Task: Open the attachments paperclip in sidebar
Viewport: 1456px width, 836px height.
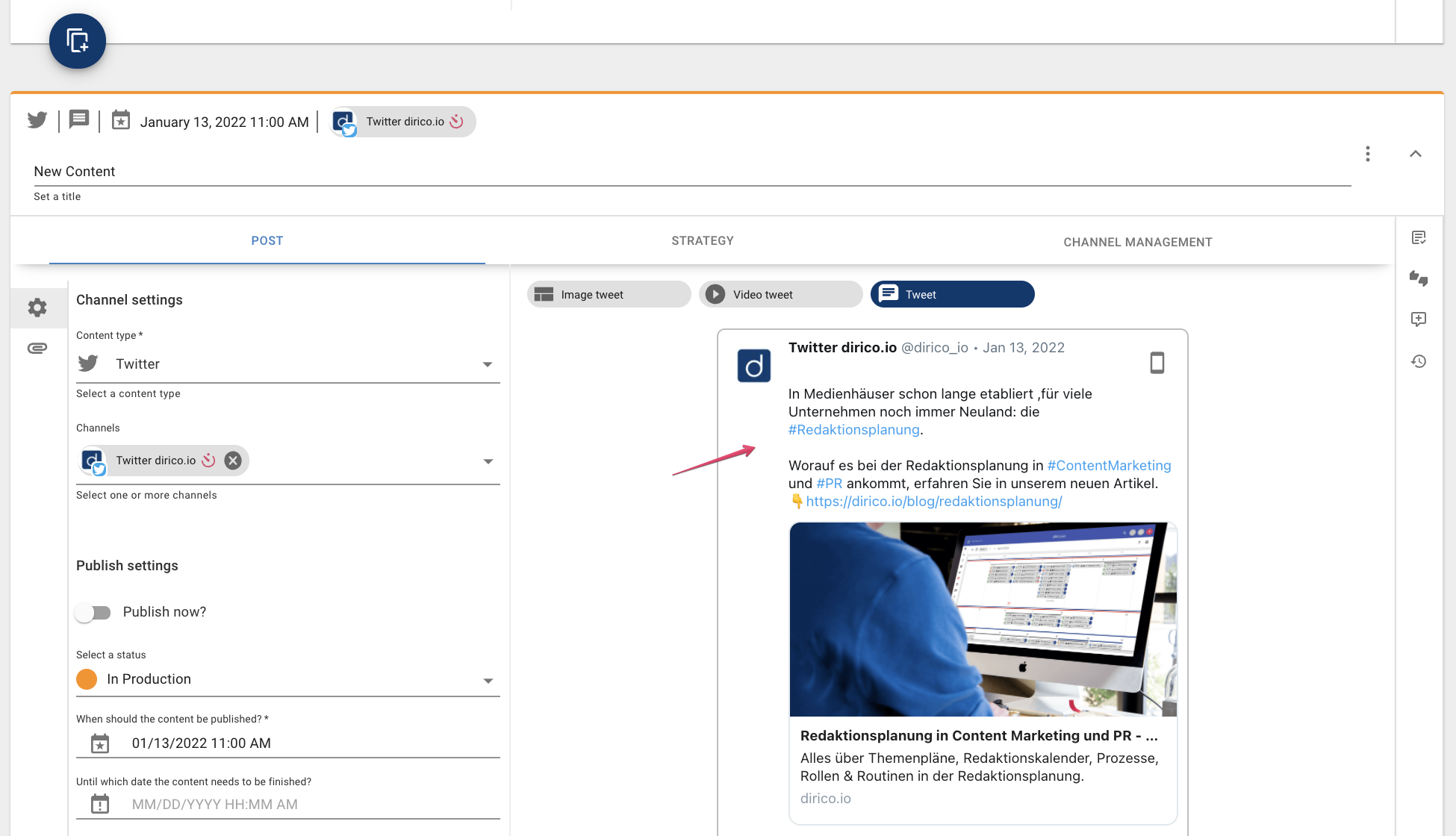Action: [x=37, y=348]
